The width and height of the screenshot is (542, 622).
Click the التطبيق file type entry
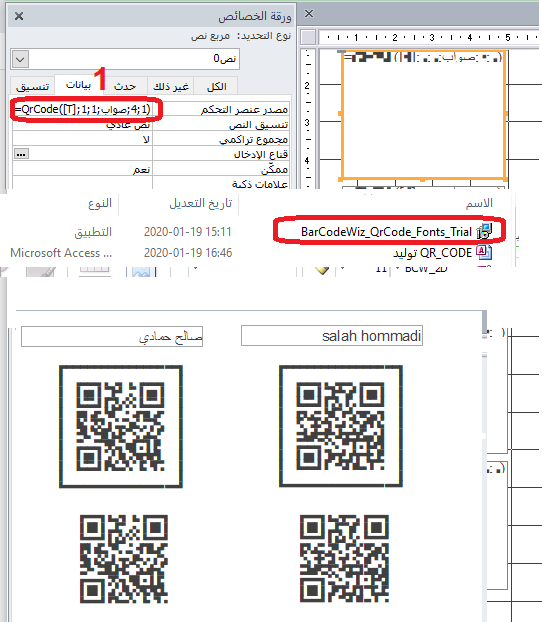(93, 232)
